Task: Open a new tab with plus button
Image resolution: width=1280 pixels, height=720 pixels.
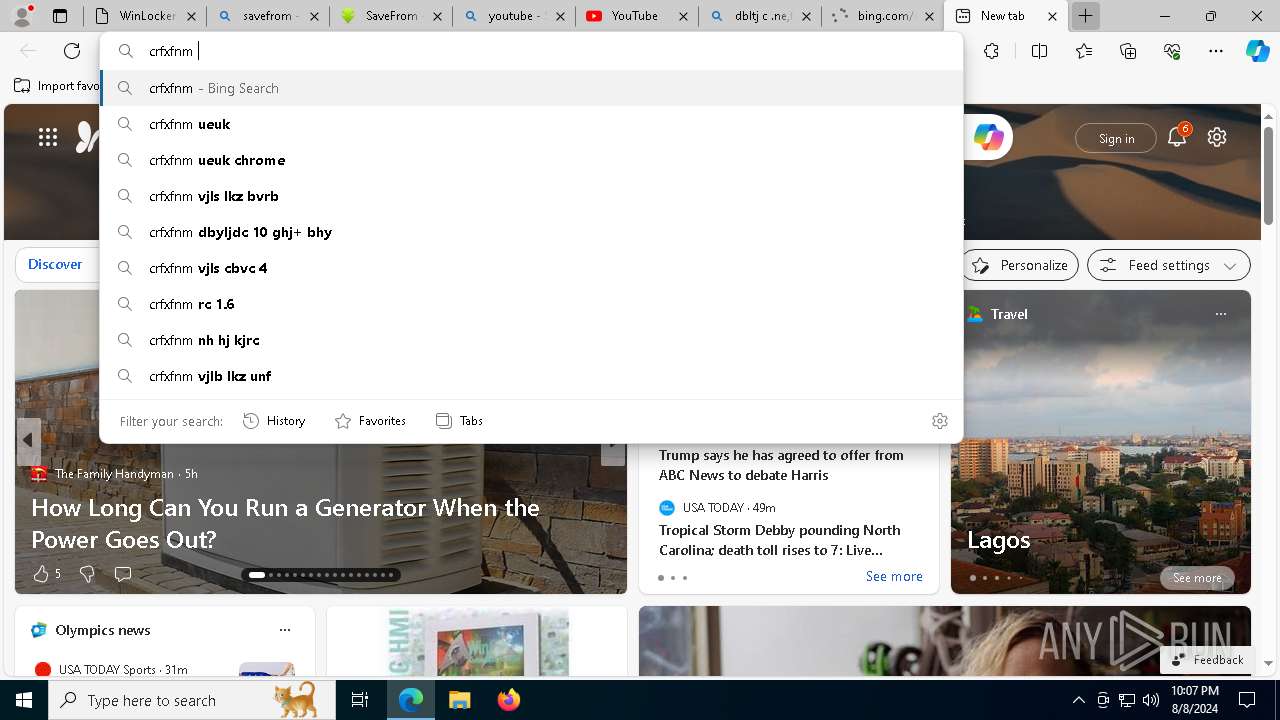Action: (1085, 16)
